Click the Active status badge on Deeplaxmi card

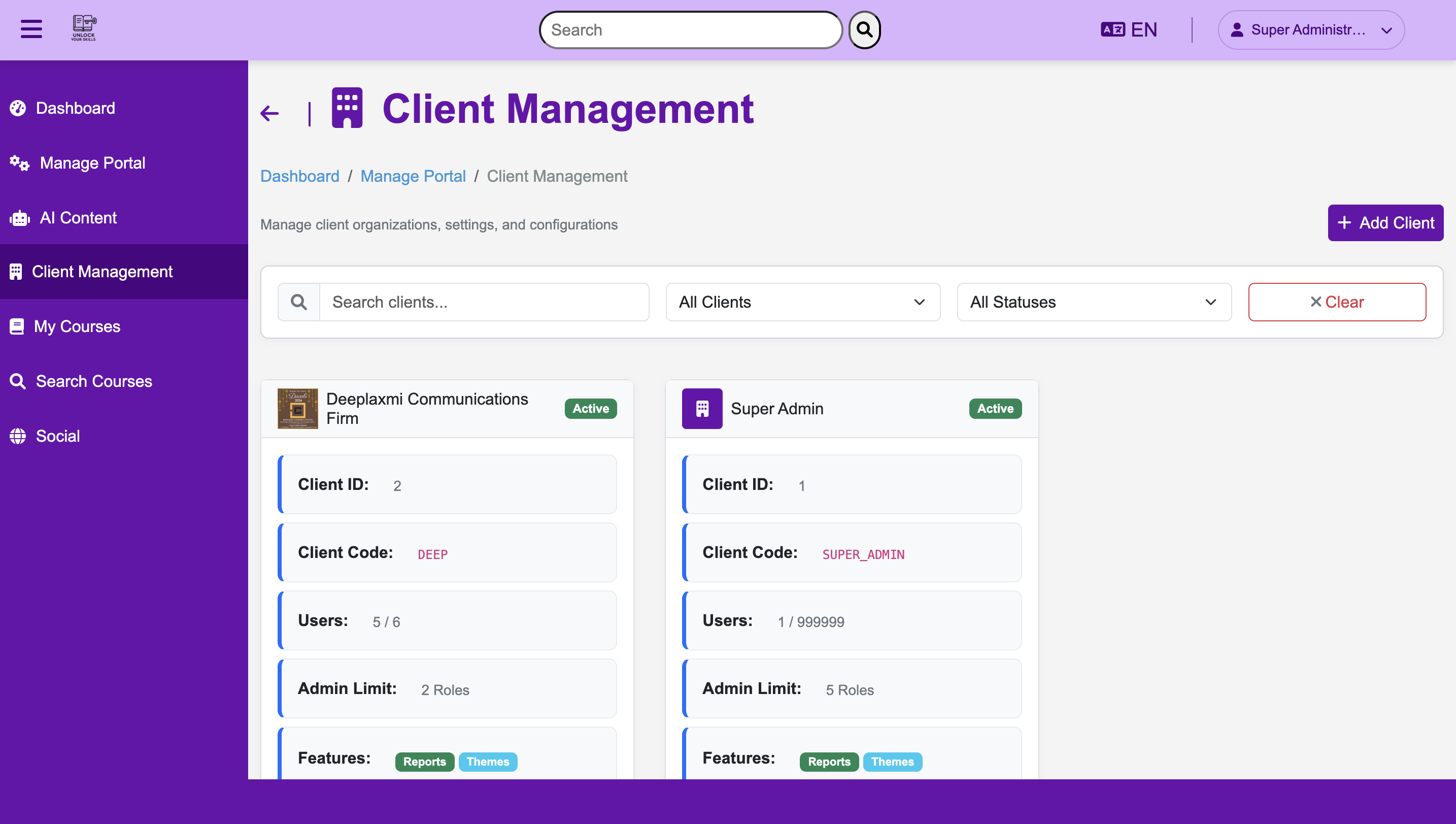[591, 408]
